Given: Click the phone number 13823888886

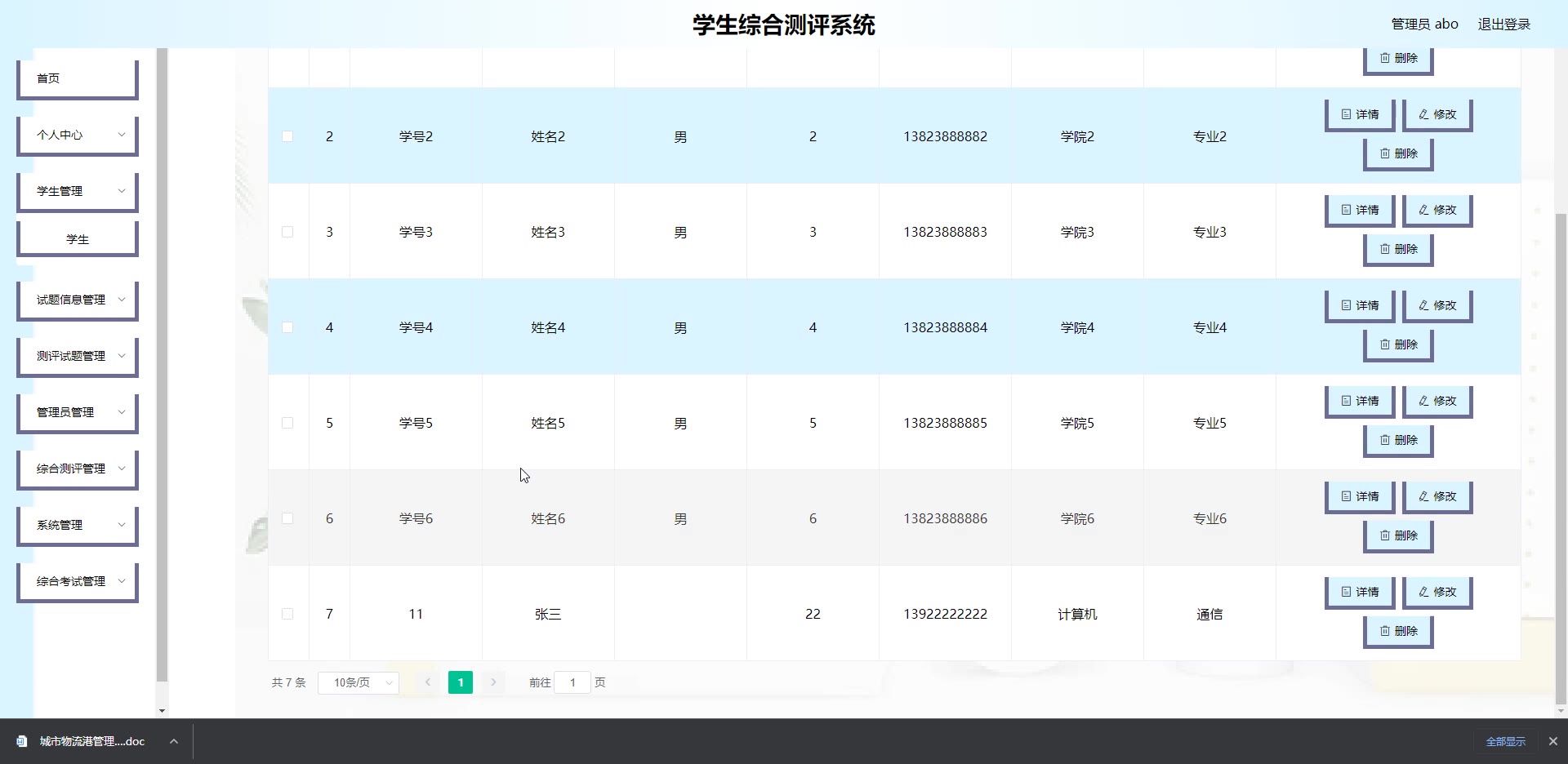Looking at the screenshot, I should click(945, 518).
